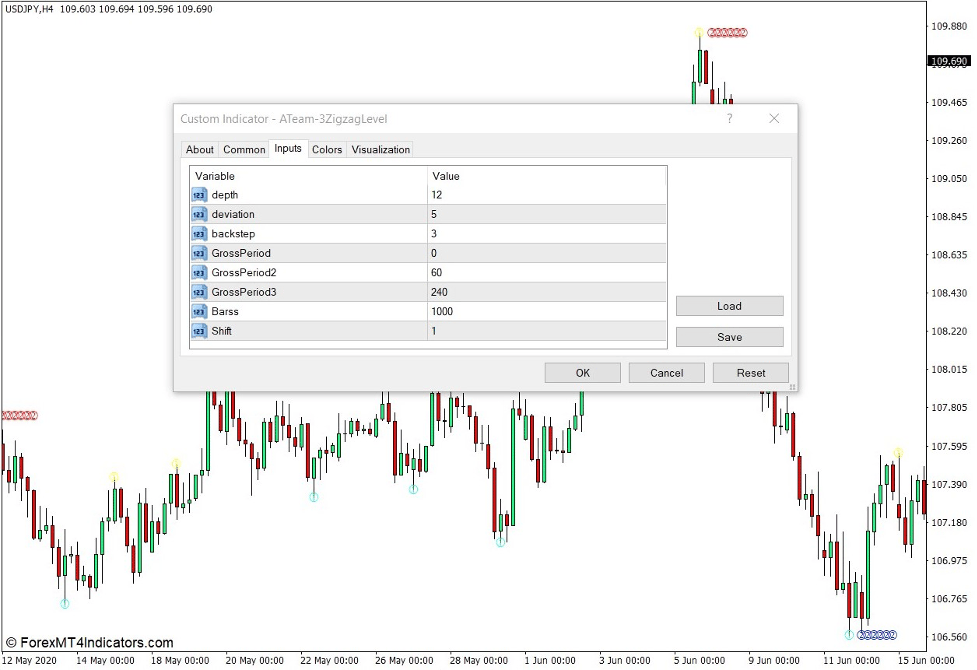This screenshot has width=977, height=670.
Task: Click the Variable column header
Action: click(308, 176)
